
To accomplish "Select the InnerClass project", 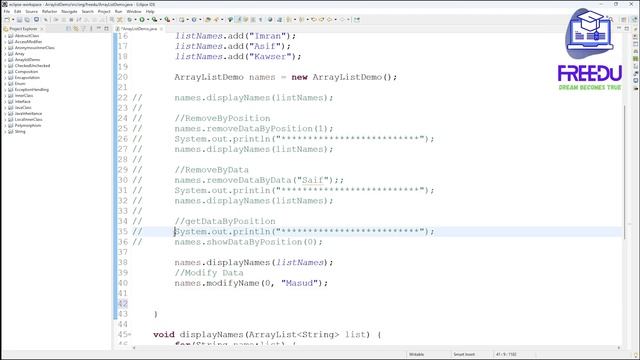I will (24, 96).
